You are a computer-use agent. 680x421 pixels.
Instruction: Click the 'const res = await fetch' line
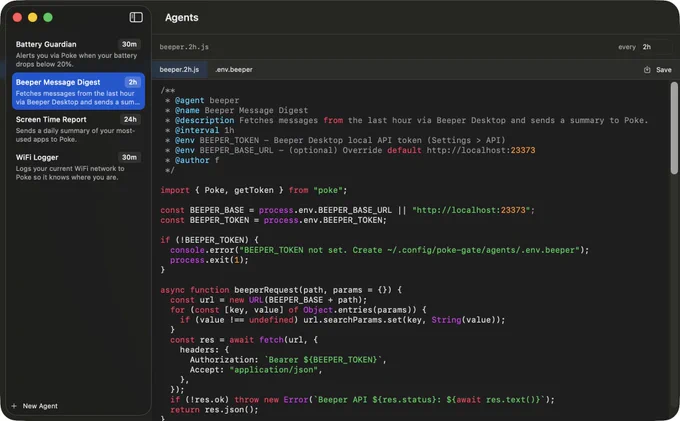244,339
